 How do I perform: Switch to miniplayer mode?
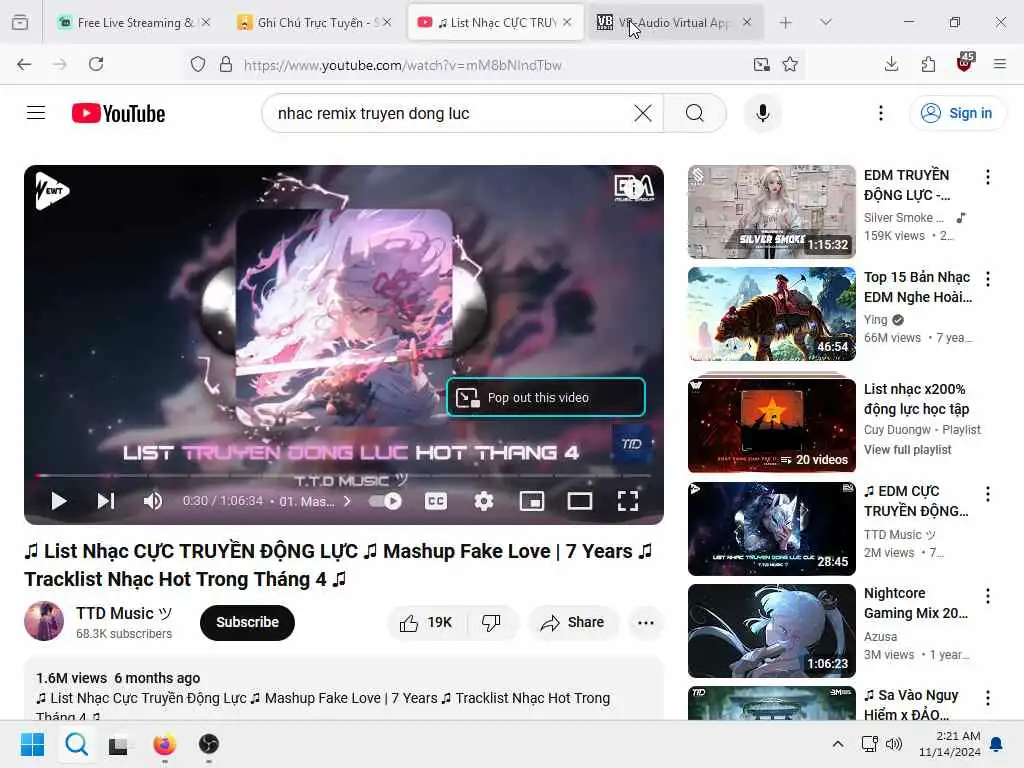tap(532, 501)
